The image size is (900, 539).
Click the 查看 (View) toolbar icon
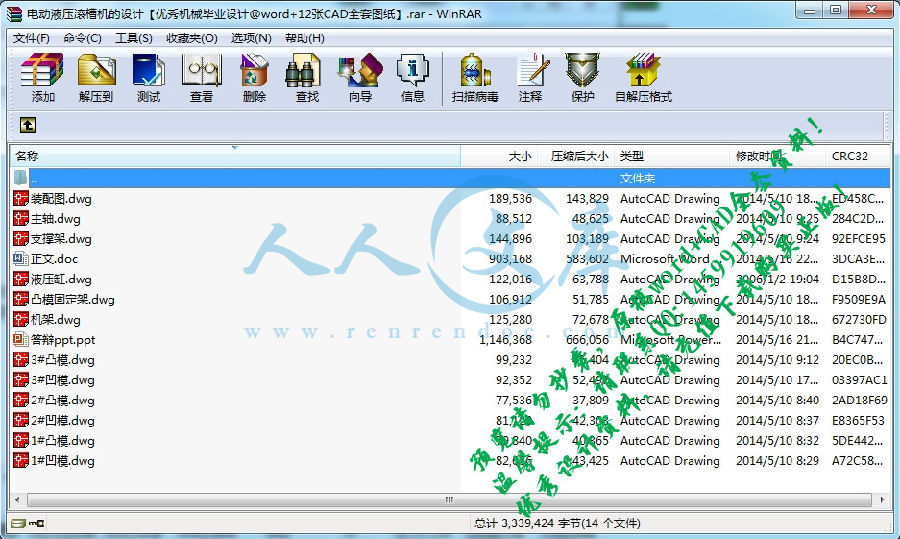(x=201, y=71)
